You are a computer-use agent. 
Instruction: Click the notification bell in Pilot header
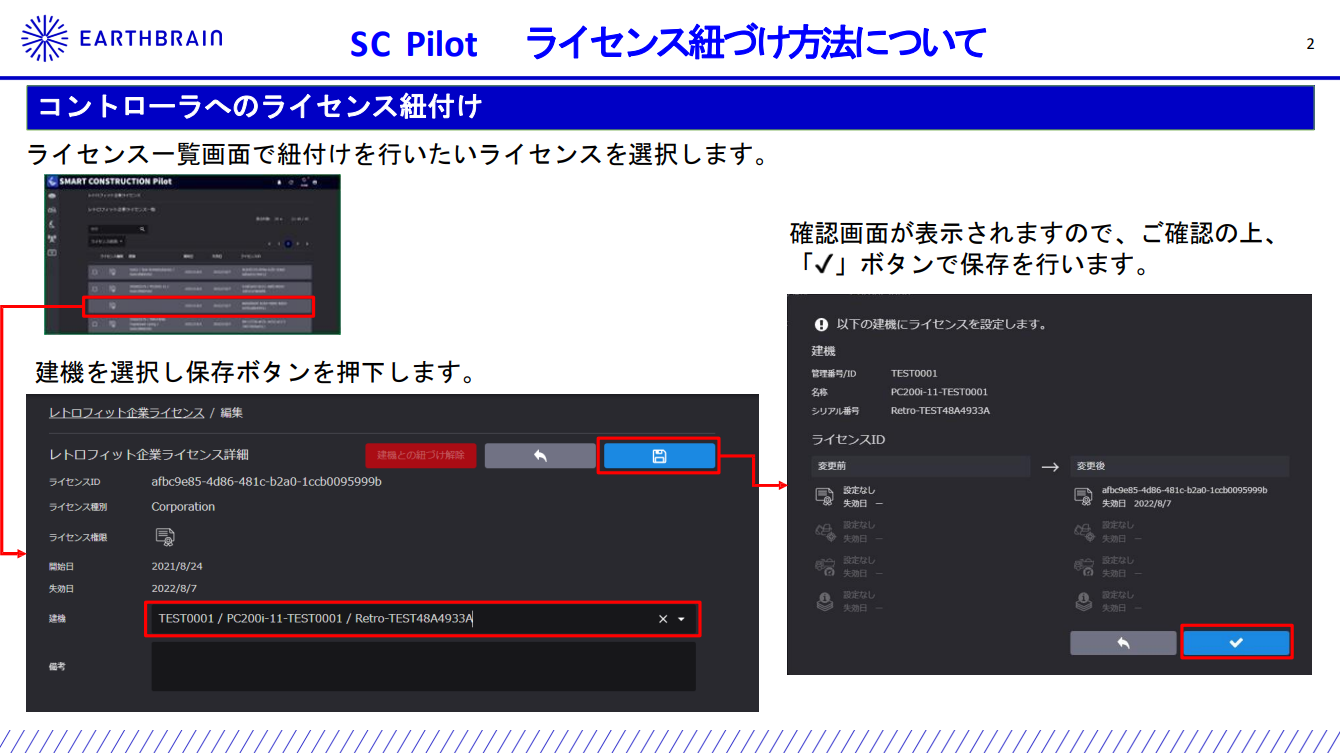coord(279,182)
